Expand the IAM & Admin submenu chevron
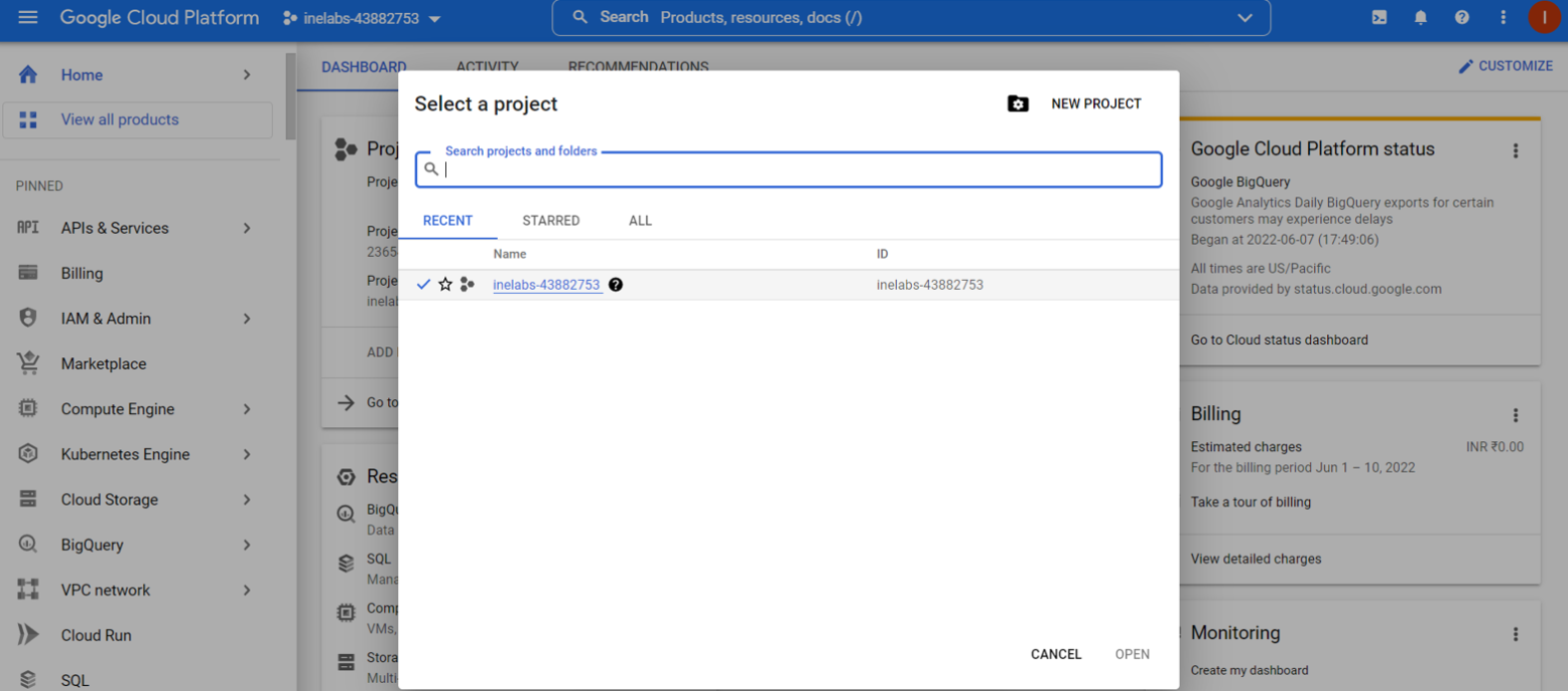 tap(247, 319)
